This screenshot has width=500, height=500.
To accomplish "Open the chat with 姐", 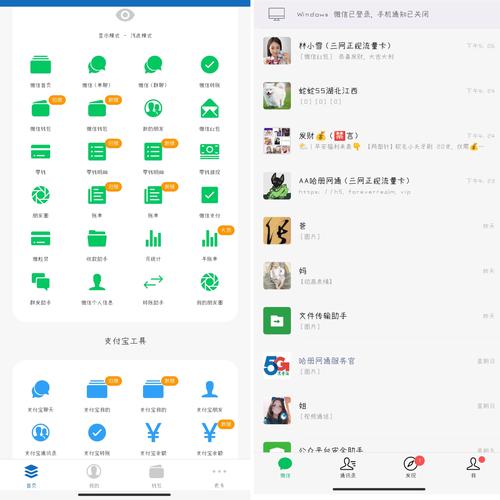I will coord(377,411).
